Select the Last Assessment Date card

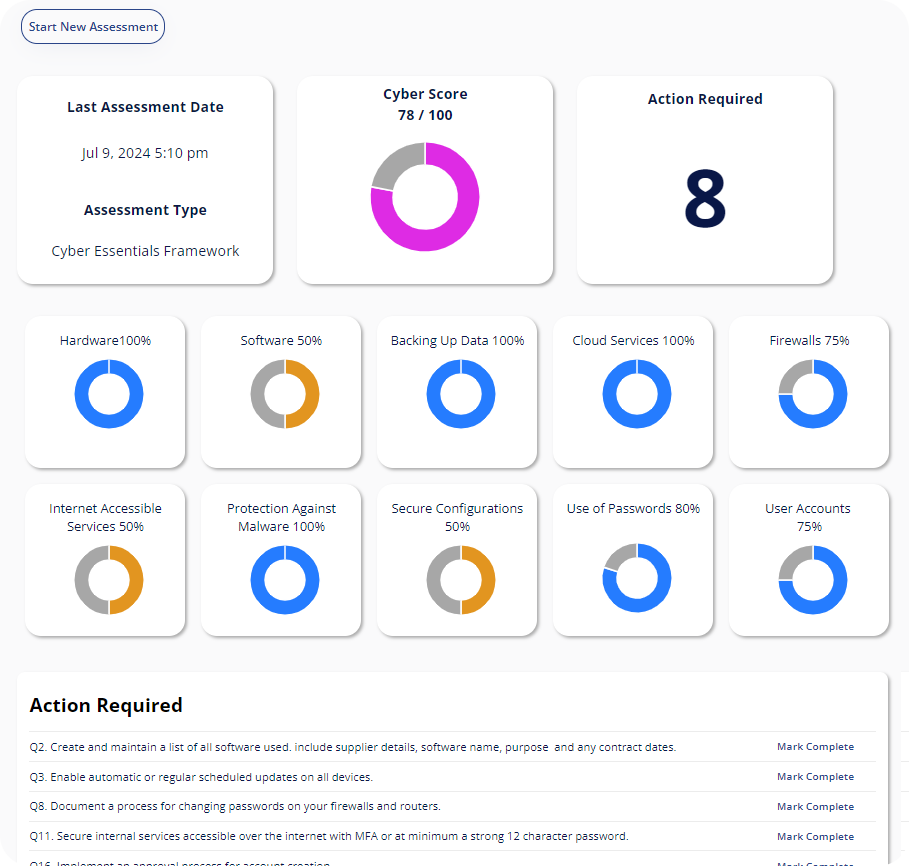click(x=145, y=180)
